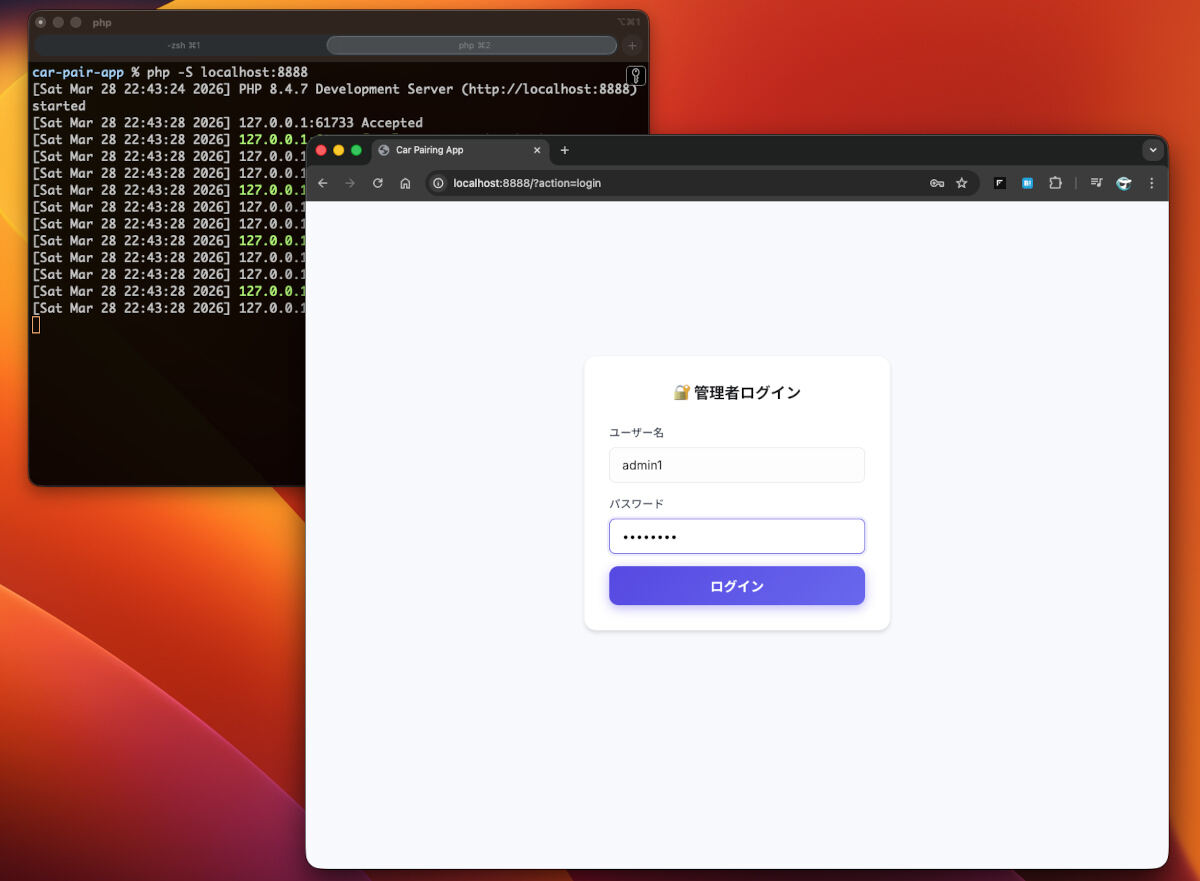
Task: Open the password manager key icon
Action: [x=937, y=183]
